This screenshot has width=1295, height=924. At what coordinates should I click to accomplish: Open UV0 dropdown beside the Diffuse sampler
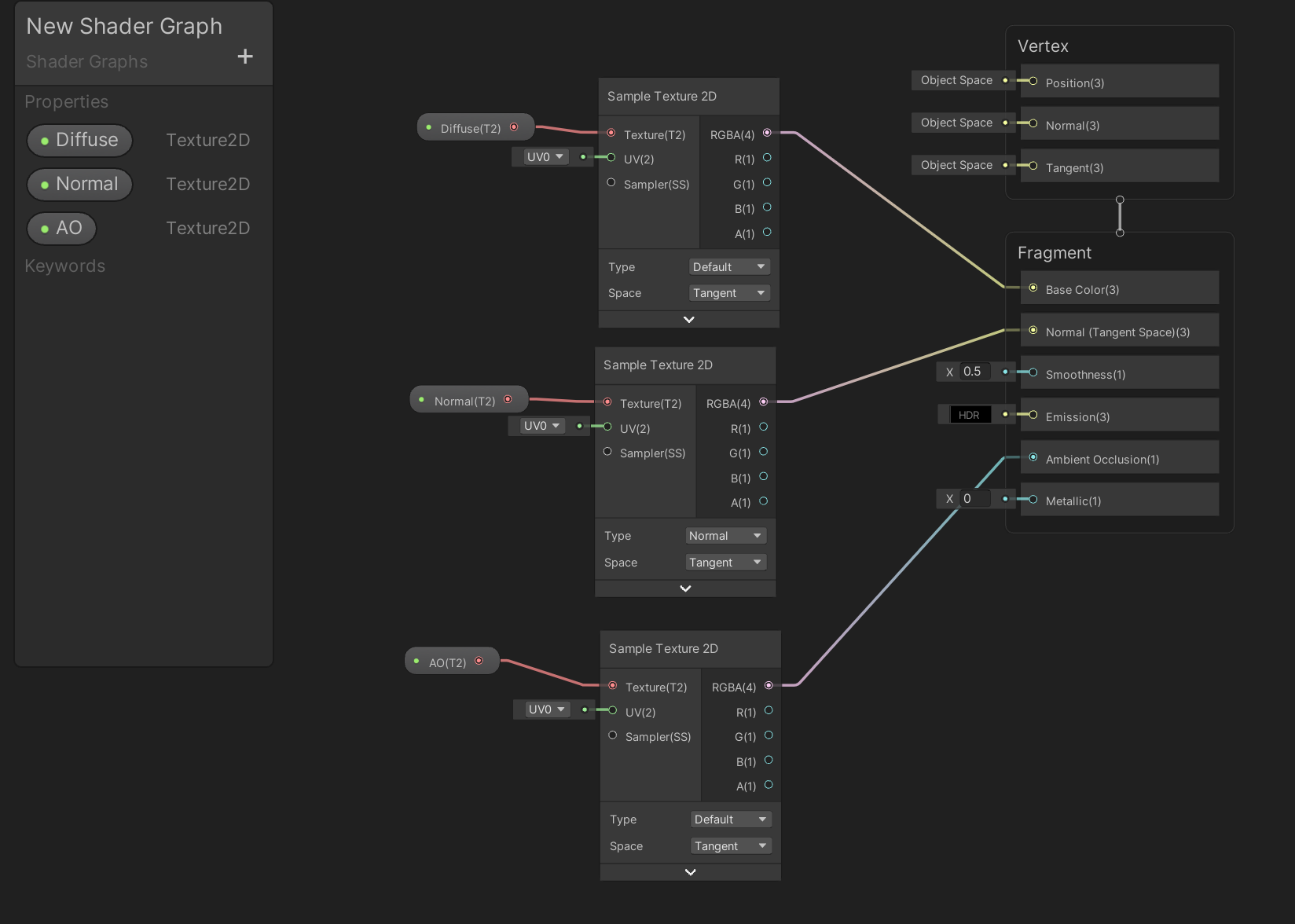point(545,157)
